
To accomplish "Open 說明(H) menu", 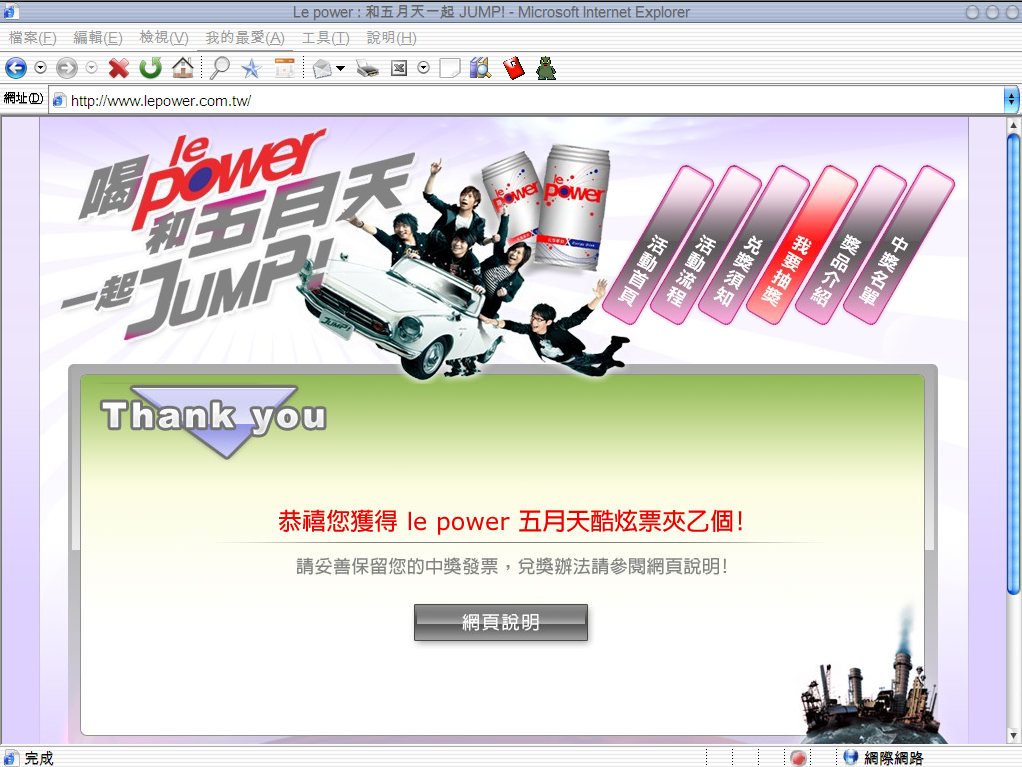I will (x=391, y=38).
